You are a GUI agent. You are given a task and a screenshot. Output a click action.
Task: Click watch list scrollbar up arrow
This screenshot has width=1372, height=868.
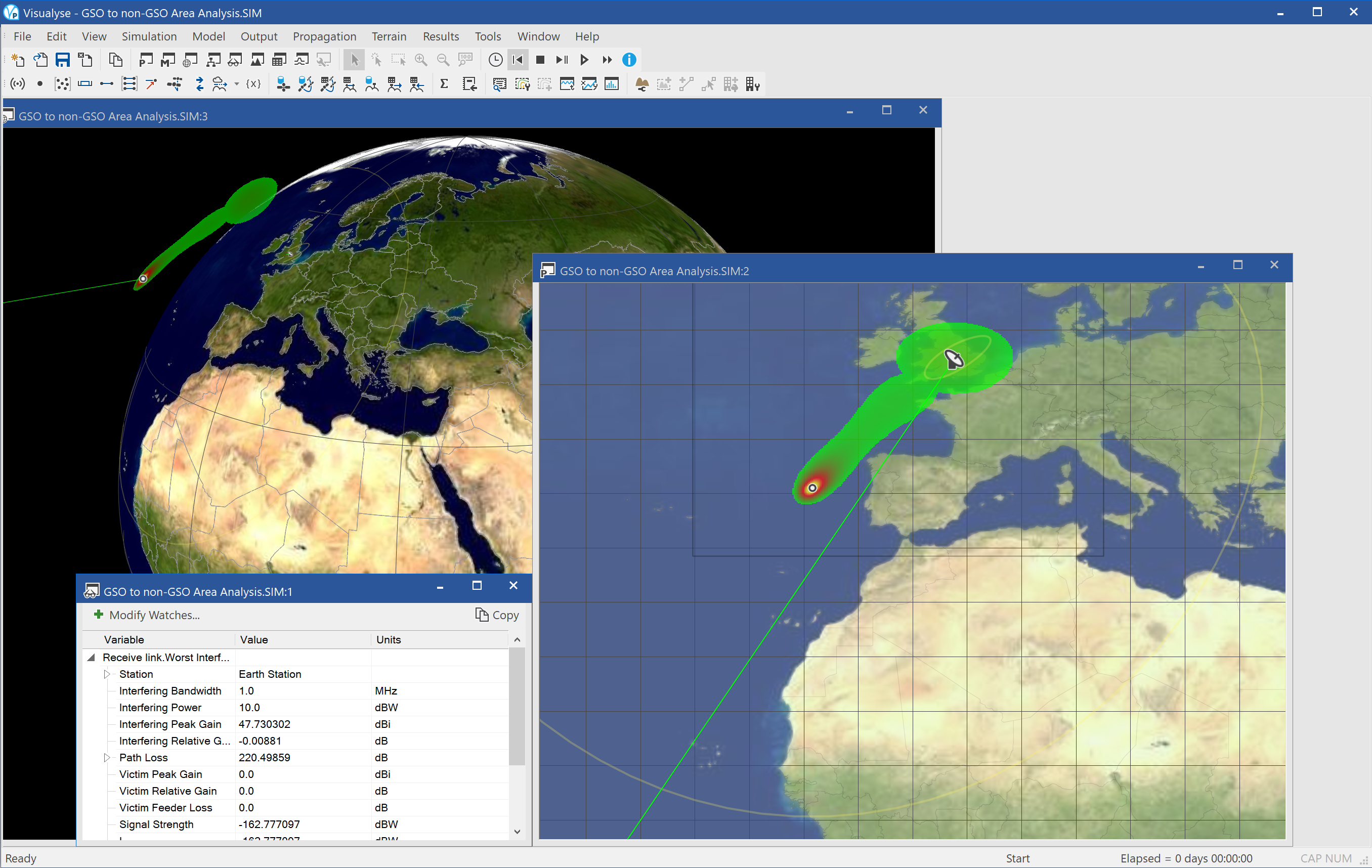[x=517, y=639]
